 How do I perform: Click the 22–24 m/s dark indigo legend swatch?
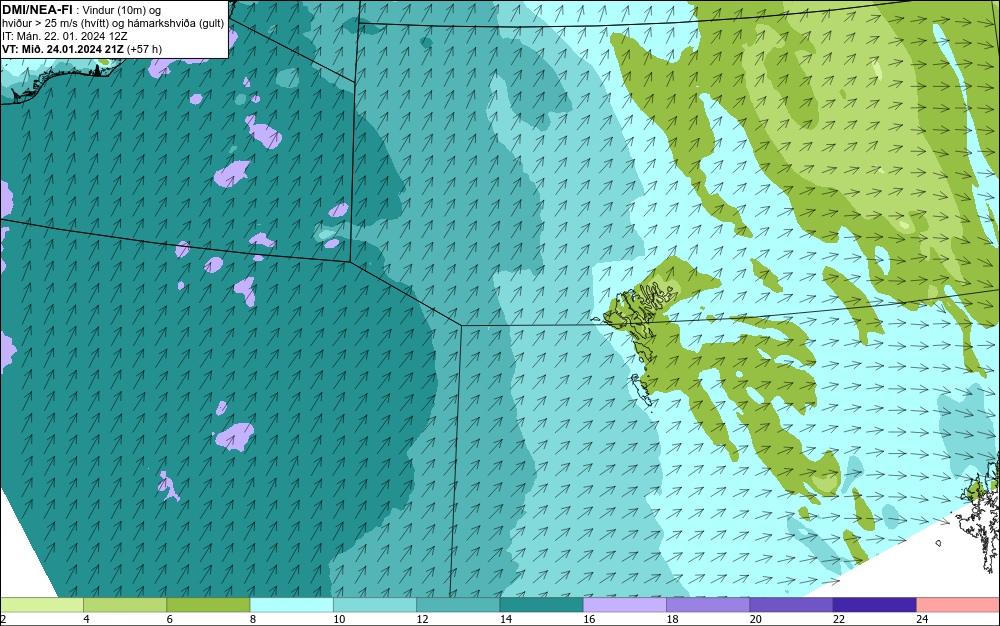(874, 605)
